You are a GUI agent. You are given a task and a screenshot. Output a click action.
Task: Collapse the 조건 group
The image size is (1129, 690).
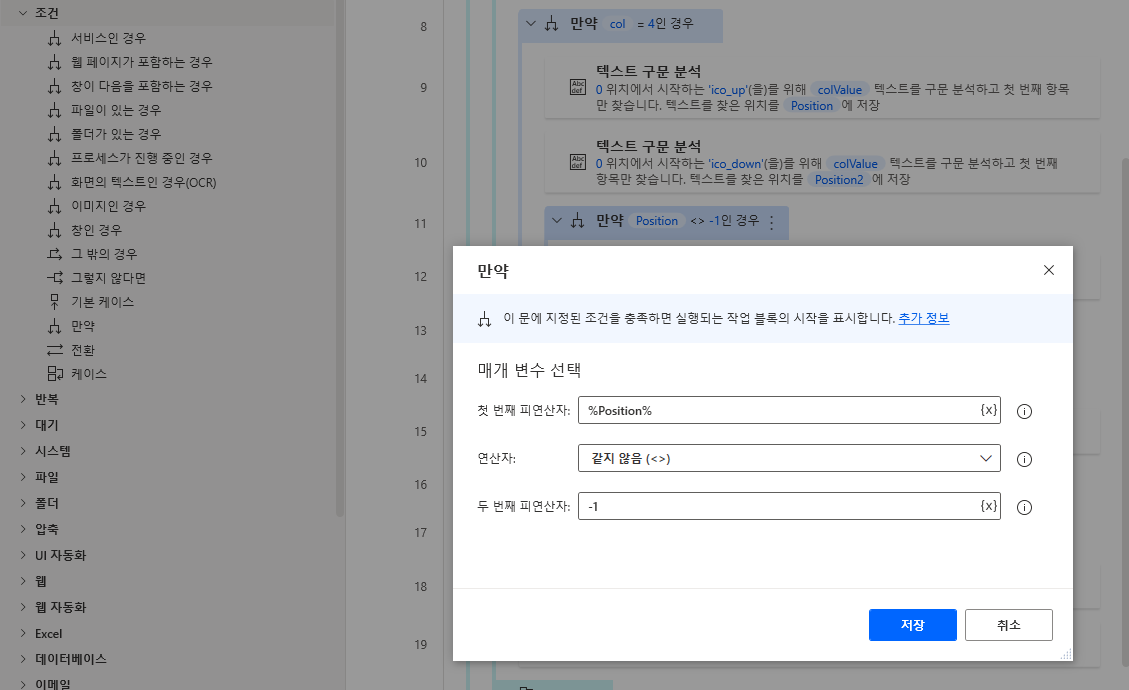[22, 13]
